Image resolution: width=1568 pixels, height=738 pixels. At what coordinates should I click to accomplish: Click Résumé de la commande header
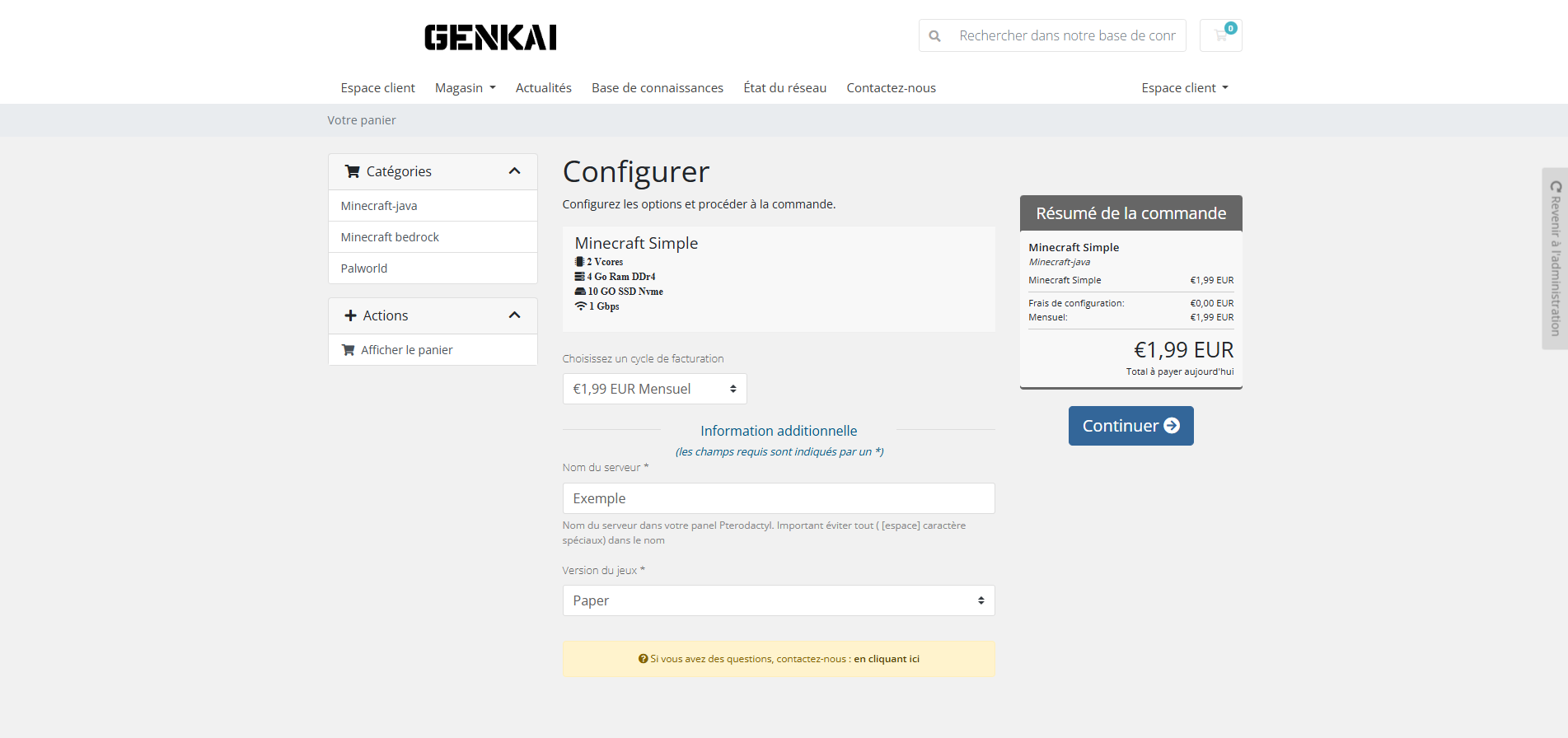point(1131,213)
